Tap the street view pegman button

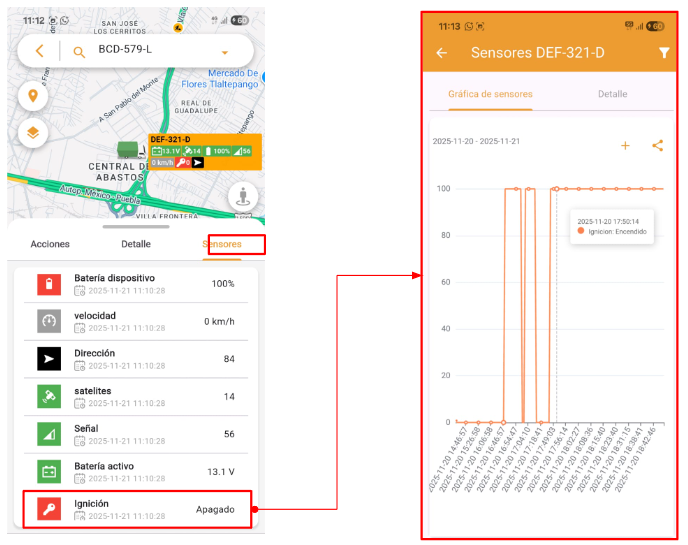coord(243,196)
